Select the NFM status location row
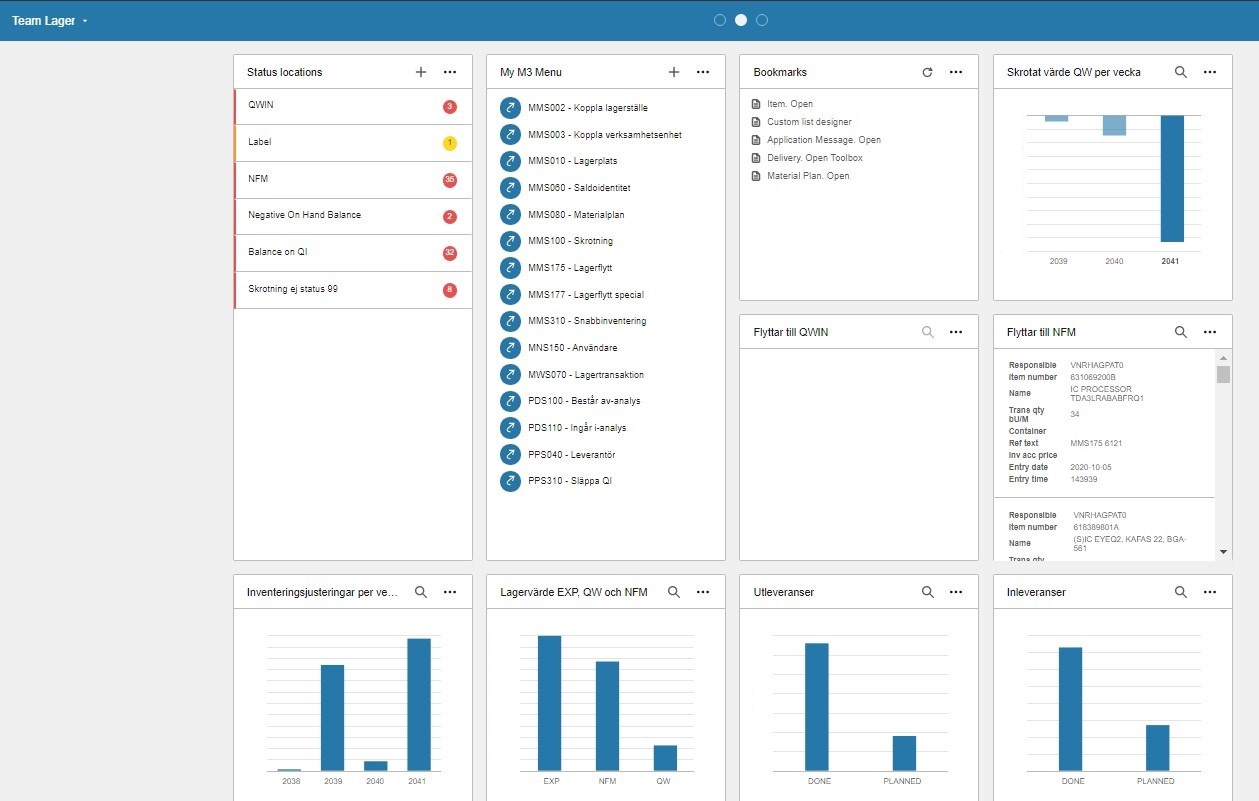 352,179
